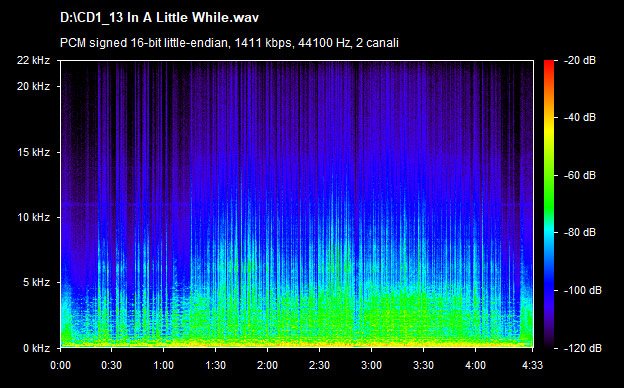Select the 2:00 time axis marker
624x388 pixels.
pos(267,365)
